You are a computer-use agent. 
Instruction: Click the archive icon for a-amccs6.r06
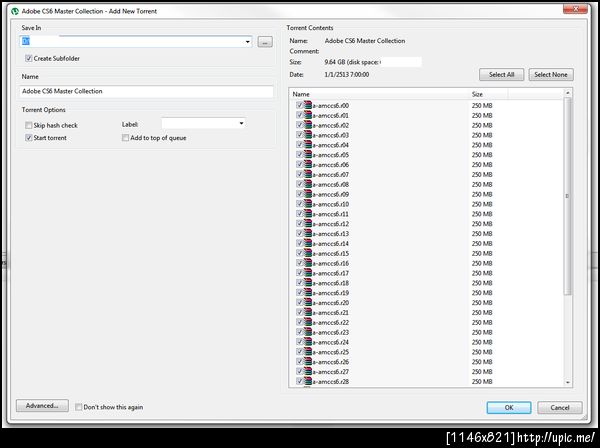pyautogui.click(x=308, y=164)
